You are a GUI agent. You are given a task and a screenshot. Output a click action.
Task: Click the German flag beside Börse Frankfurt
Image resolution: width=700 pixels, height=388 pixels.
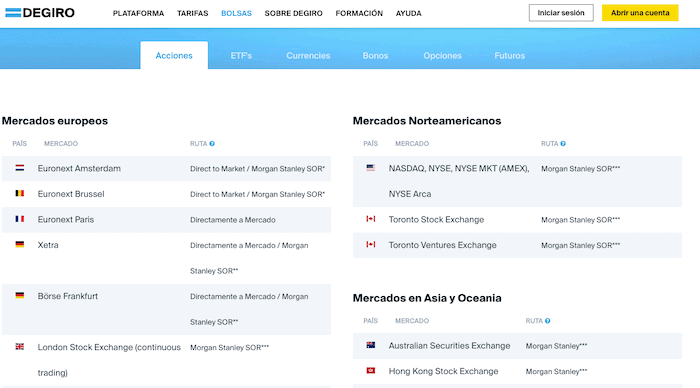click(20, 295)
